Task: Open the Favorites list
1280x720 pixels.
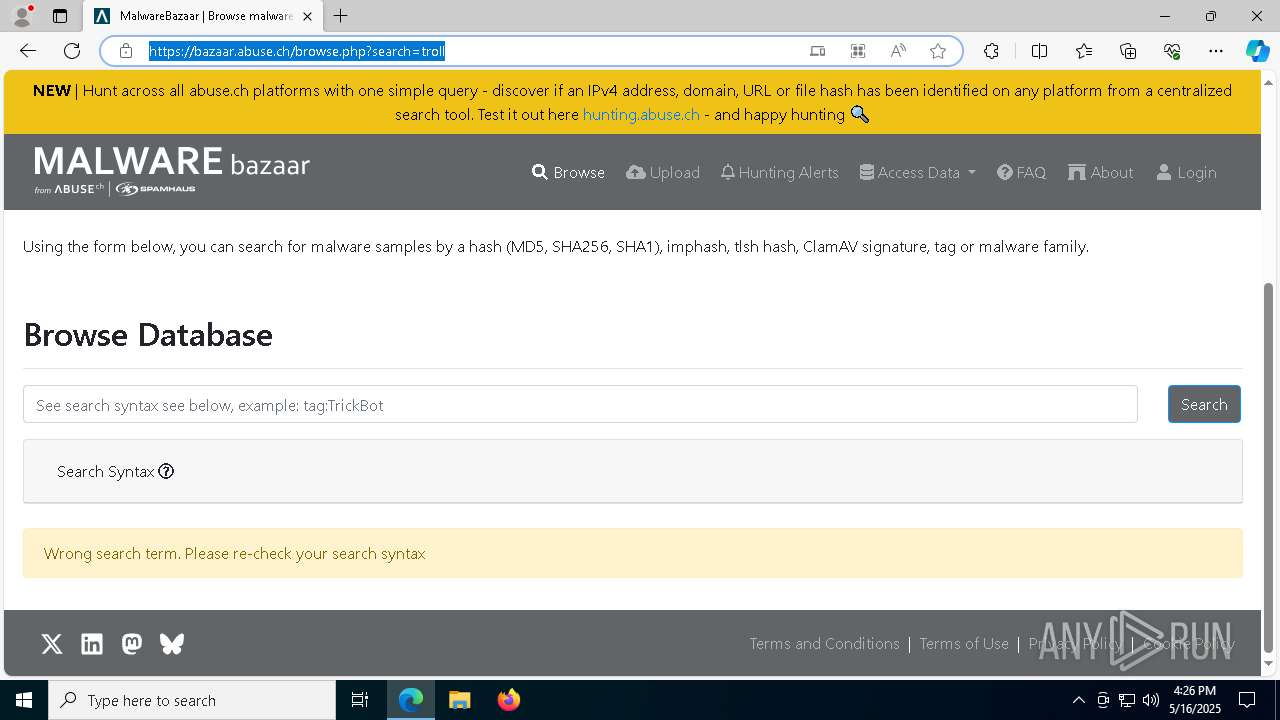Action: click(1084, 51)
